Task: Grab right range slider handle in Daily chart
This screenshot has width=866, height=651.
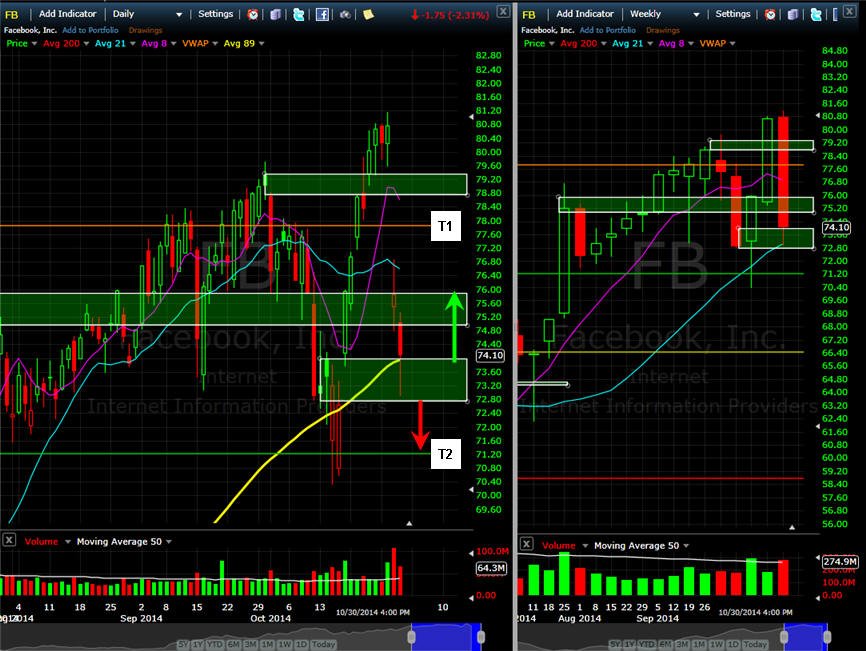Action: coord(481,637)
